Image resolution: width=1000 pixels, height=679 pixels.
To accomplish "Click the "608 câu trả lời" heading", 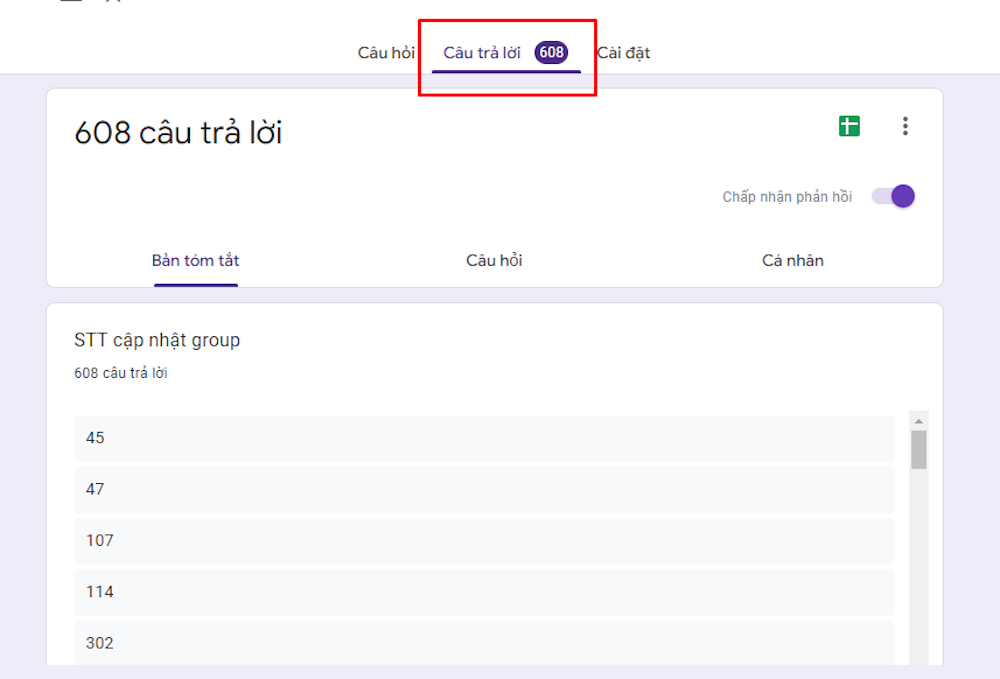I will (x=178, y=131).
